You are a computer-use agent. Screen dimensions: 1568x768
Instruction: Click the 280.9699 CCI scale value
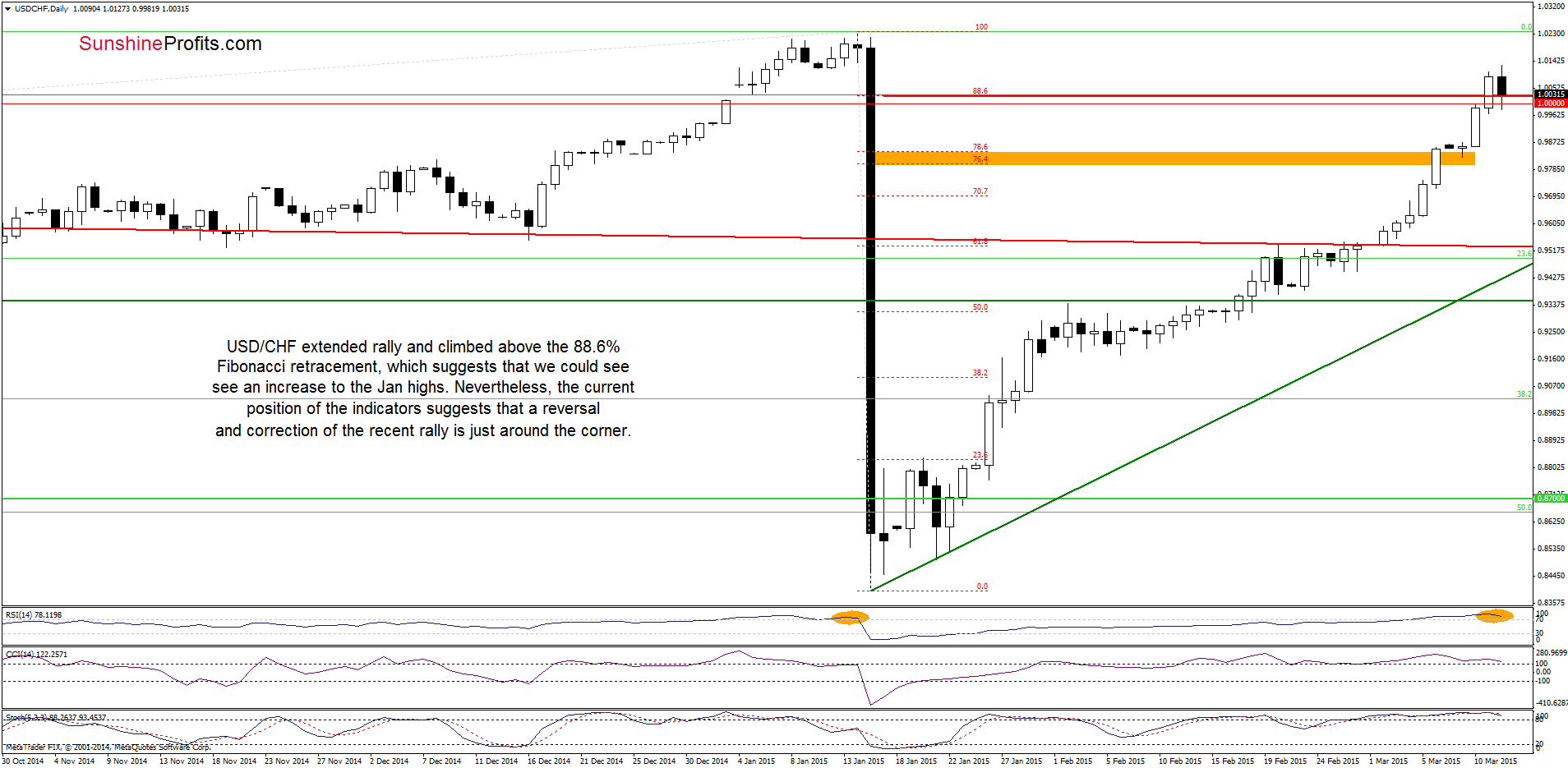pyautogui.click(x=1552, y=654)
